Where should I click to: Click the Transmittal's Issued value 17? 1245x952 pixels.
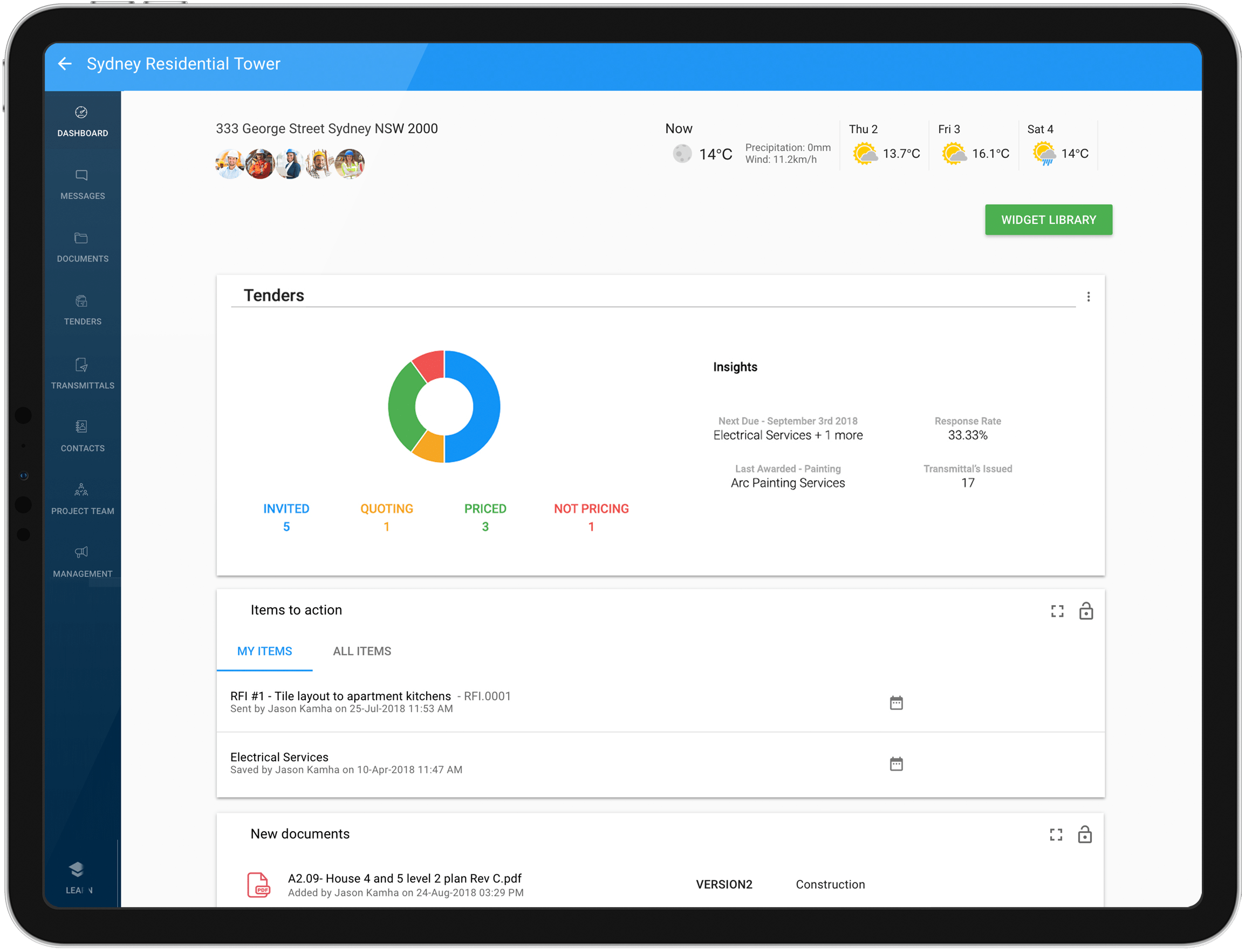(968, 483)
